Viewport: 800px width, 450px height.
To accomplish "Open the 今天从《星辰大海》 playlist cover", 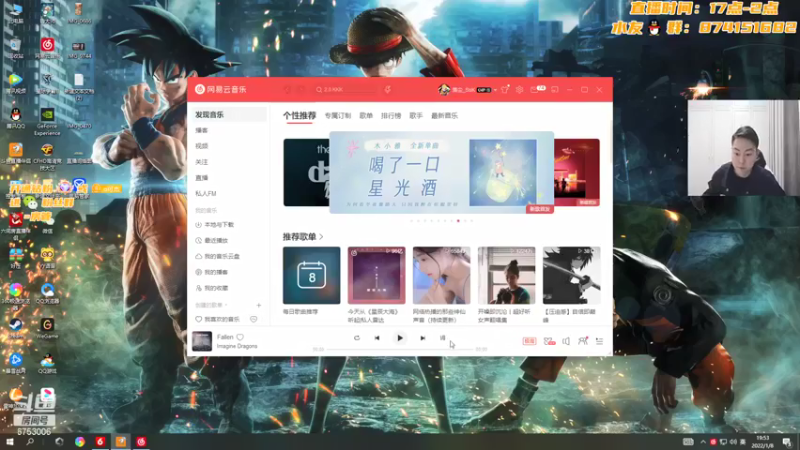I will 377,276.
